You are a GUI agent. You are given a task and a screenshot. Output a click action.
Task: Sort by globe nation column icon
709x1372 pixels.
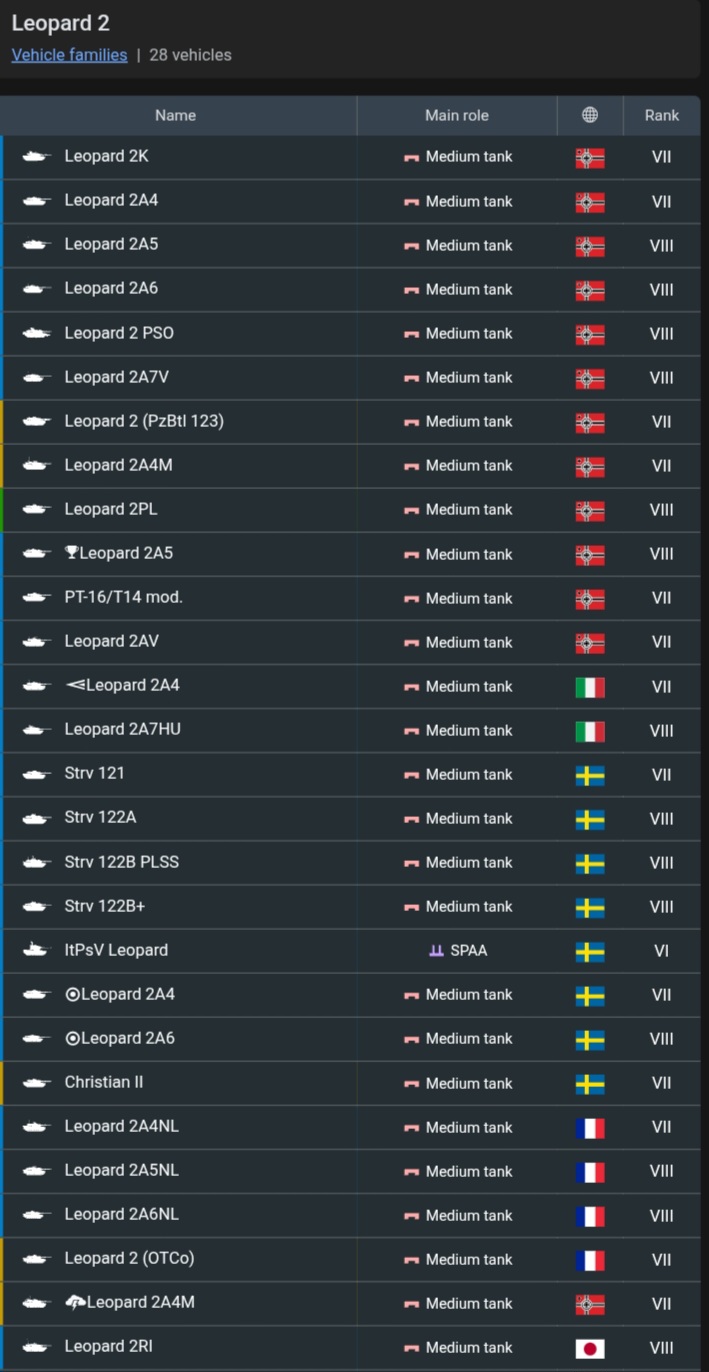click(x=590, y=115)
